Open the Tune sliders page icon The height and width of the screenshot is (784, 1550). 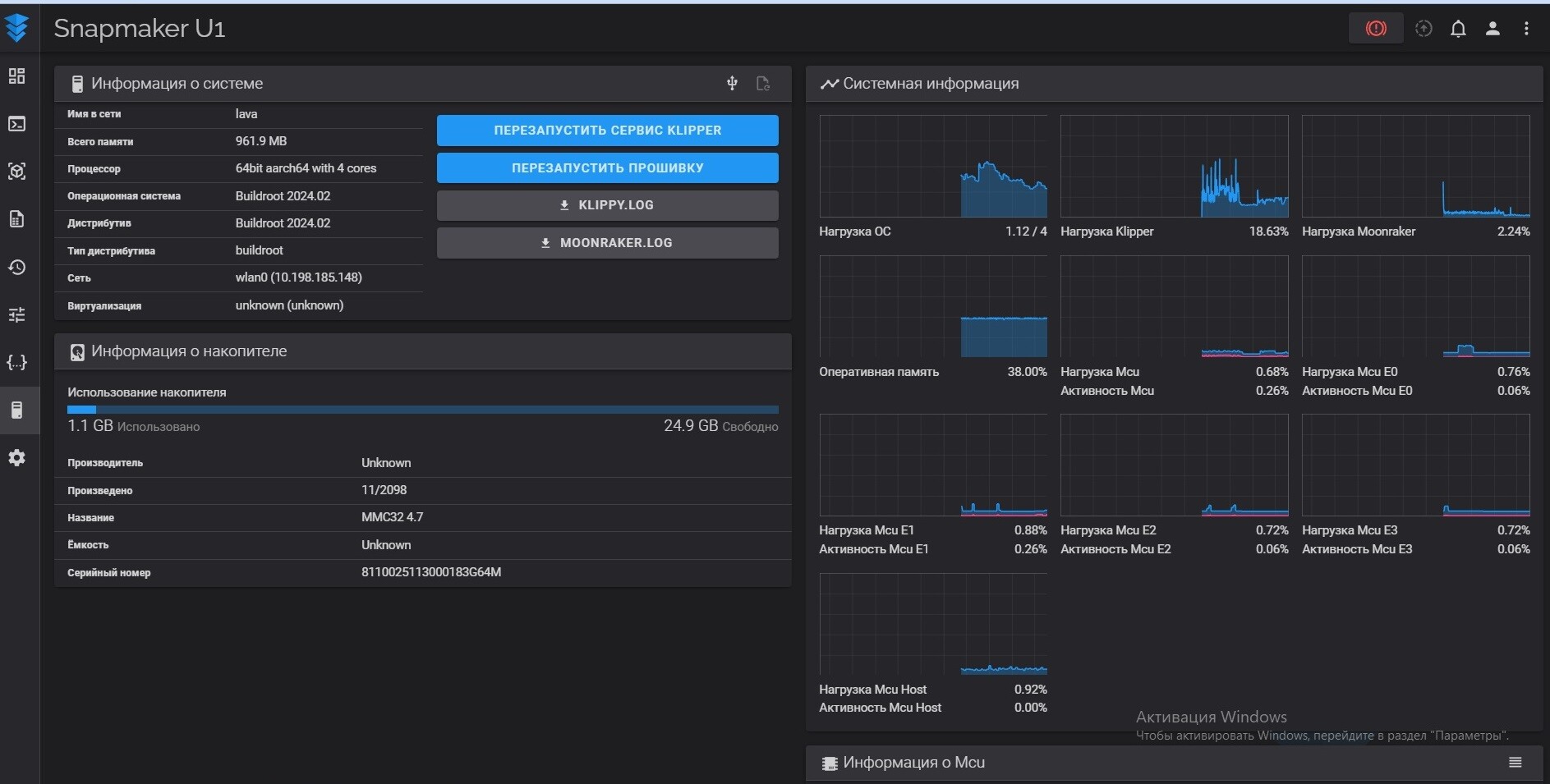tap(16, 315)
